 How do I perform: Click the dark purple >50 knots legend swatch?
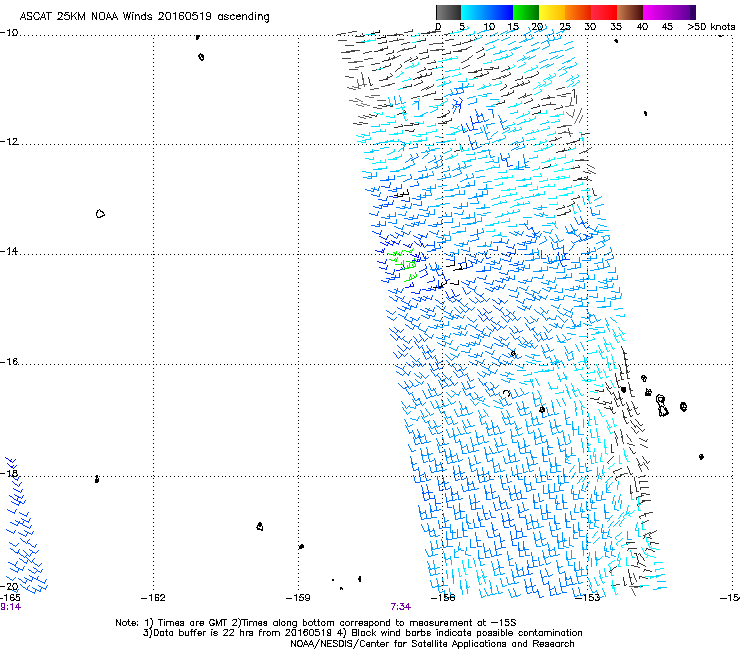click(x=693, y=12)
